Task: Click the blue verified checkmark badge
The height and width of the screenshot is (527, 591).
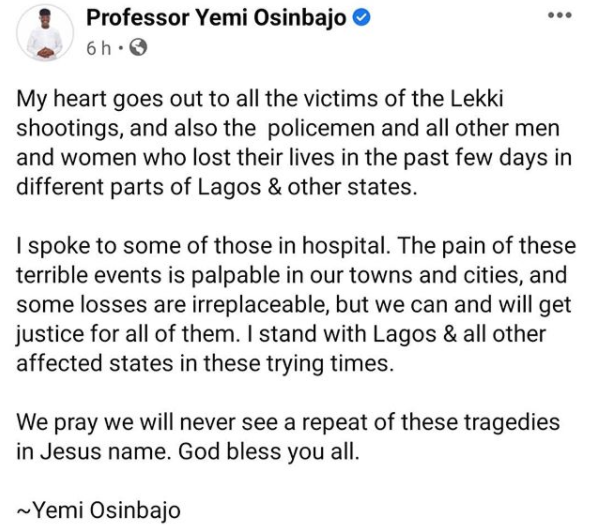Action: 362,18
